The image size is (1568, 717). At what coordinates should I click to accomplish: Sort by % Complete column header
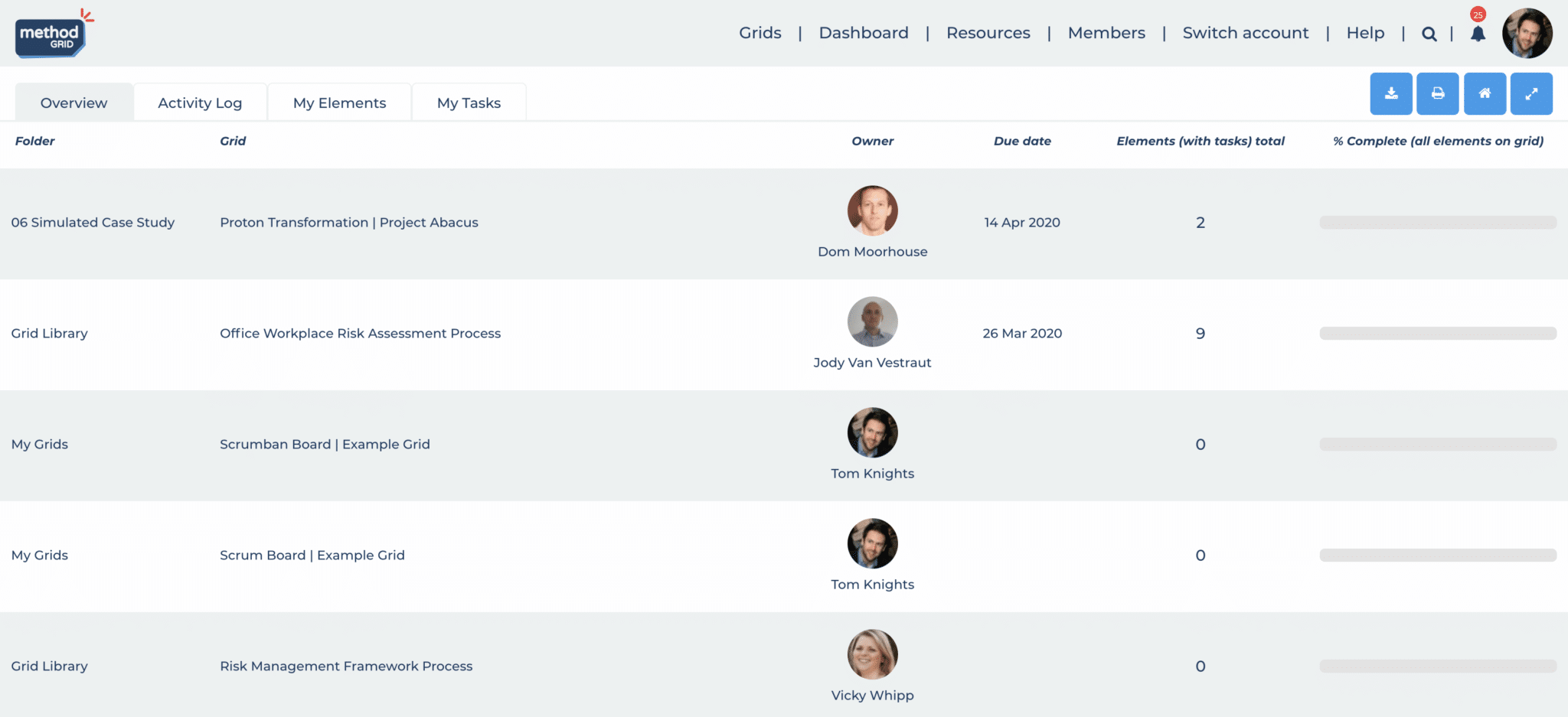pos(1438,141)
